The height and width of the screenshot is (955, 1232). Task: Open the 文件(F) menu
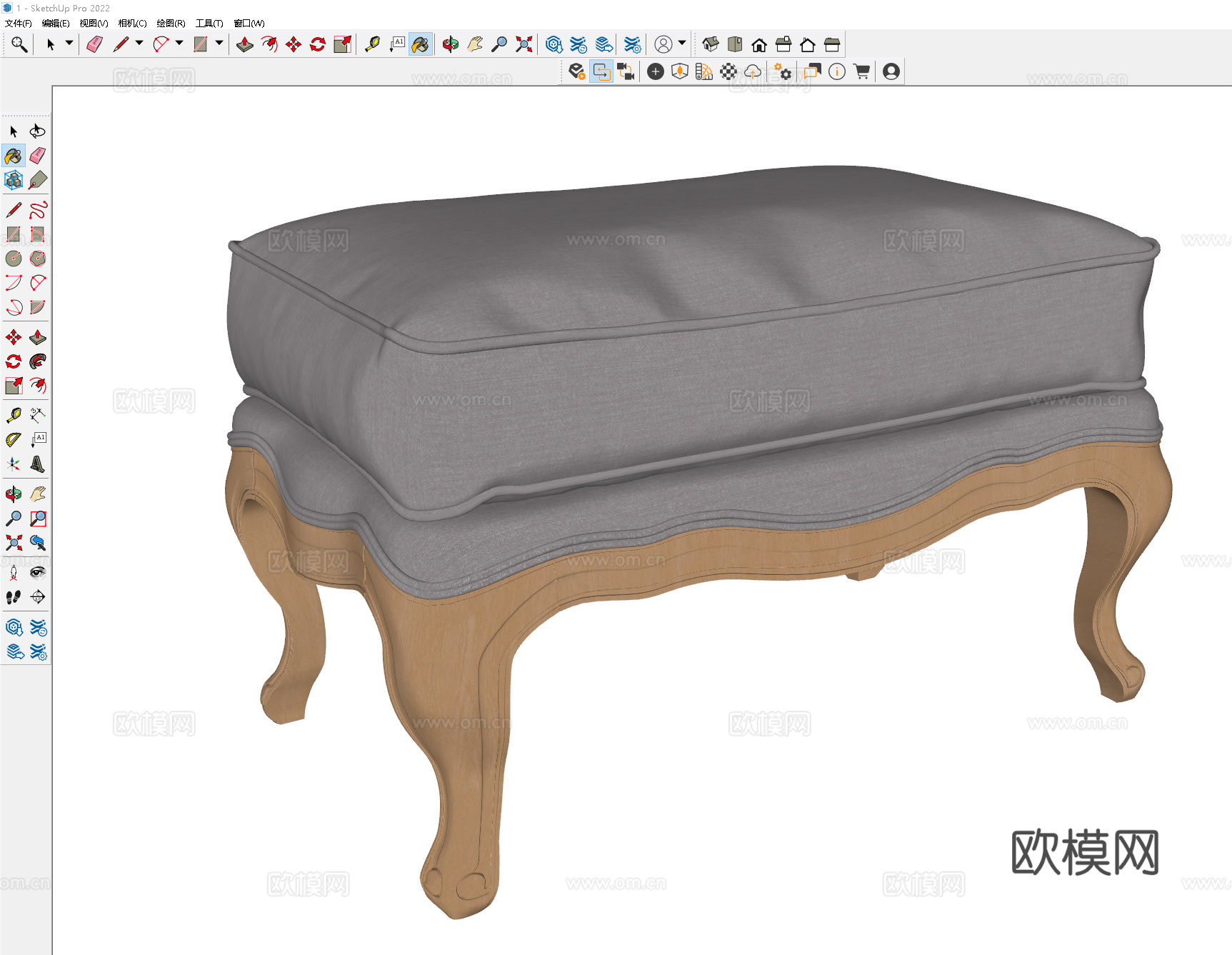coord(18,24)
